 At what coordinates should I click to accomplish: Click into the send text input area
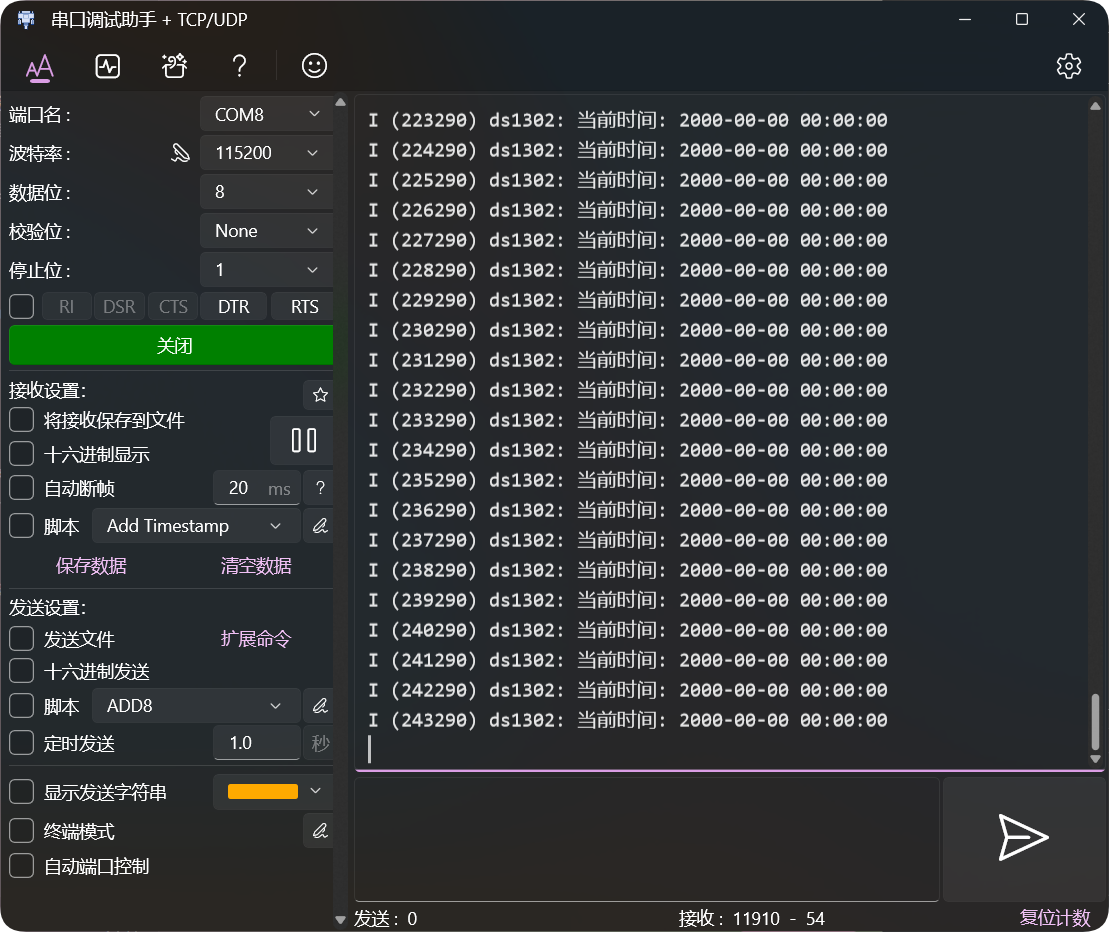tap(646, 839)
